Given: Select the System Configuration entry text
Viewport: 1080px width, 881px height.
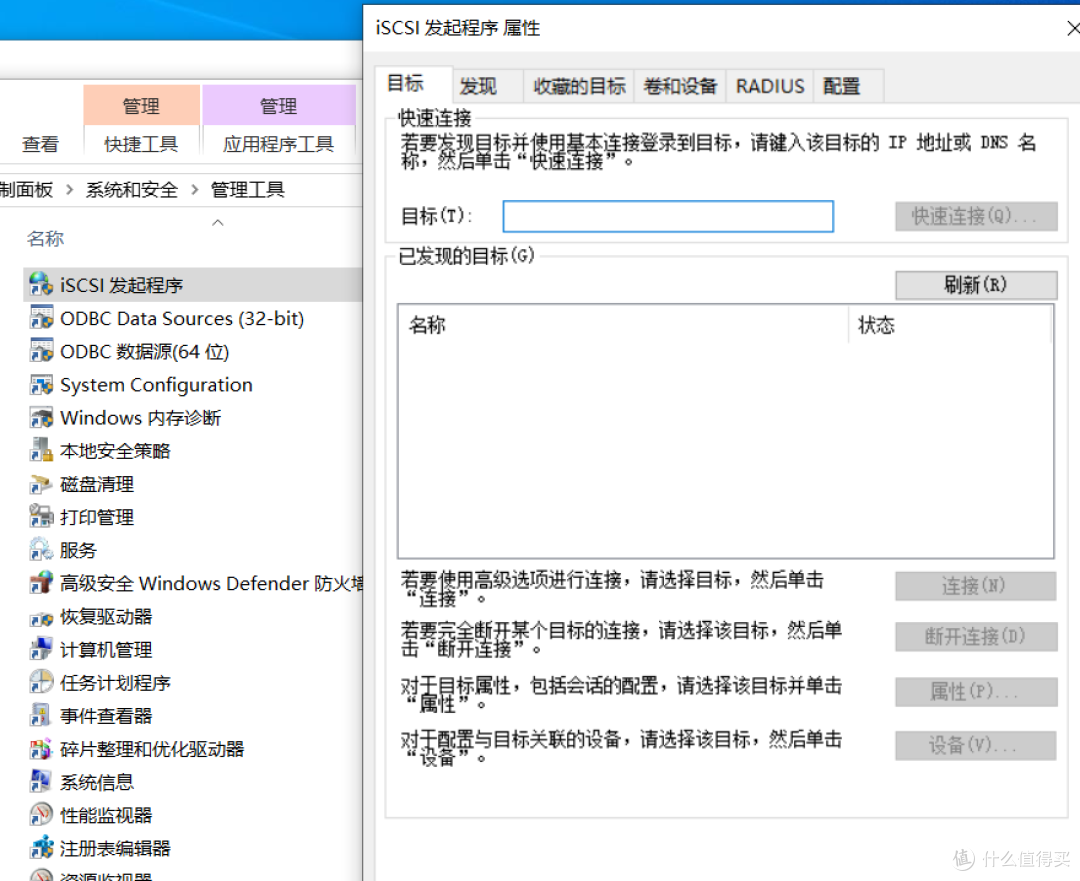Looking at the screenshot, I should pos(156,384).
